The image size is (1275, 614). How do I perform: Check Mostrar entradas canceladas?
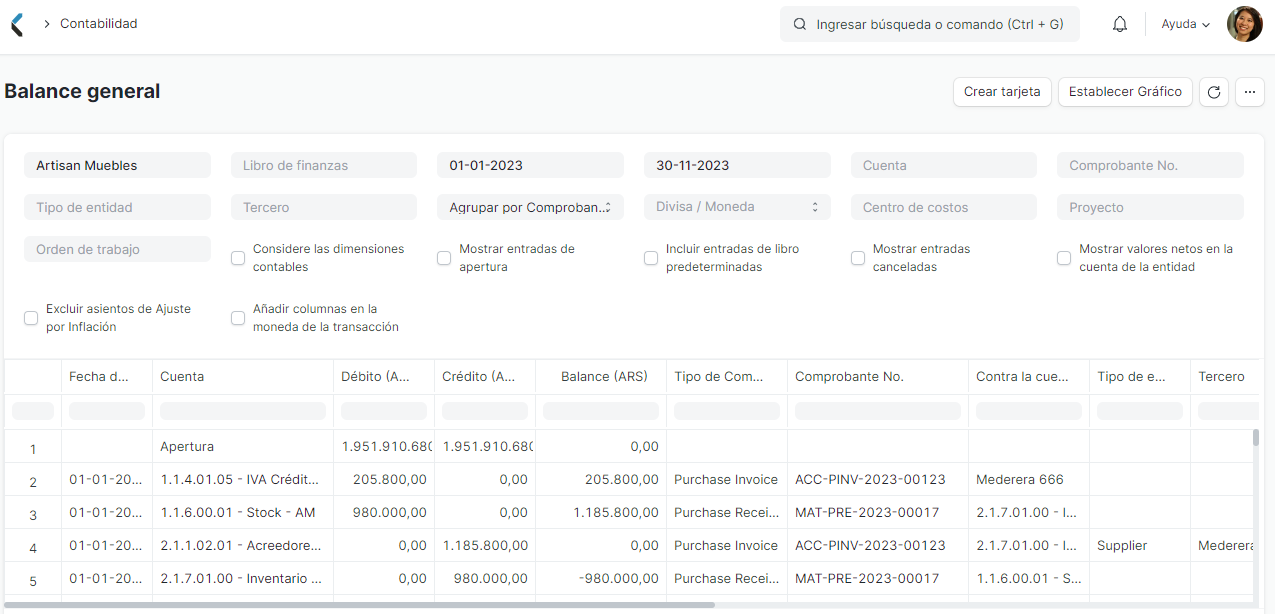857,258
